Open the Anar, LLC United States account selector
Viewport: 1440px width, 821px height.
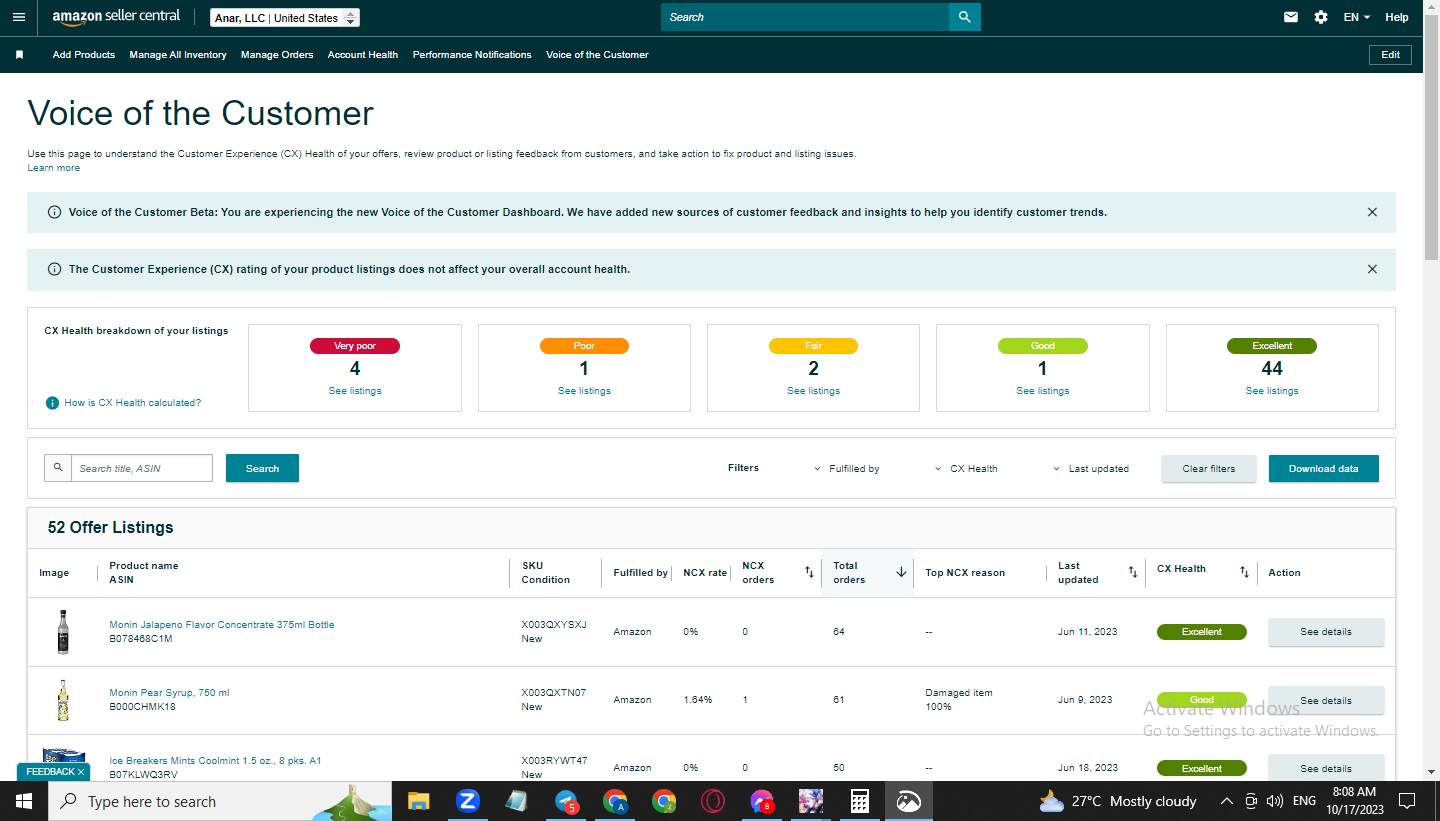(x=285, y=18)
